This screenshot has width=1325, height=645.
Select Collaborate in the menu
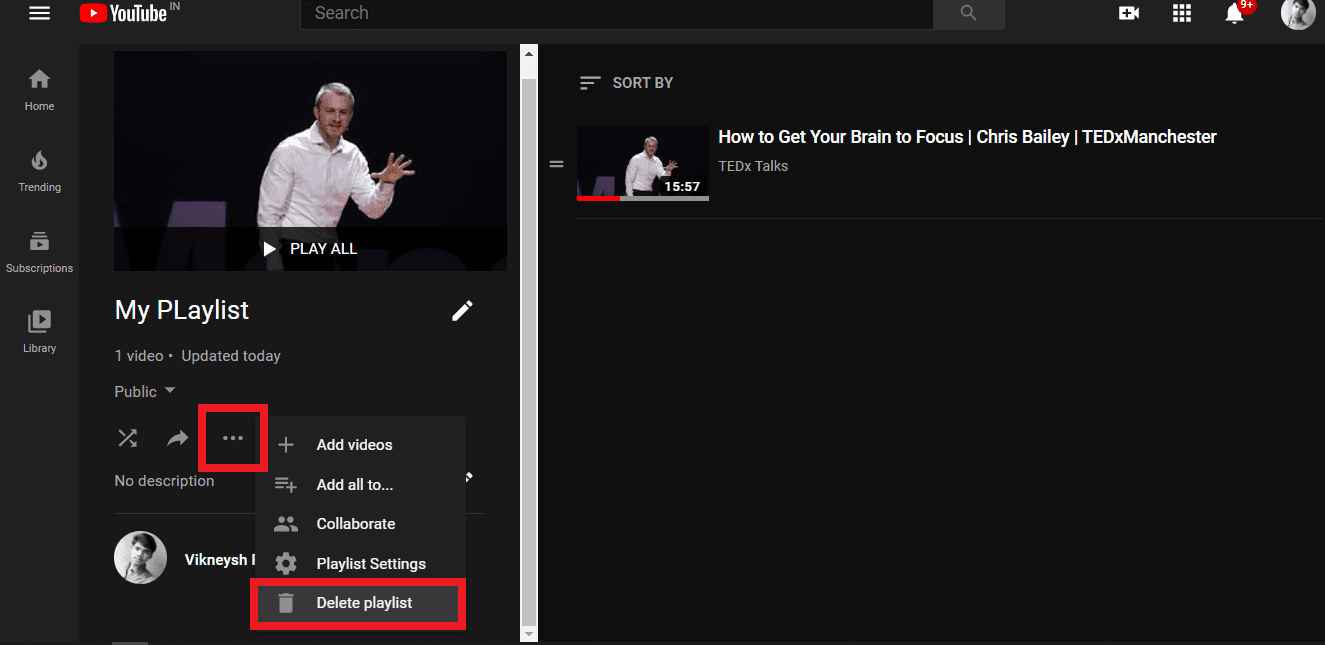(355, 524)
